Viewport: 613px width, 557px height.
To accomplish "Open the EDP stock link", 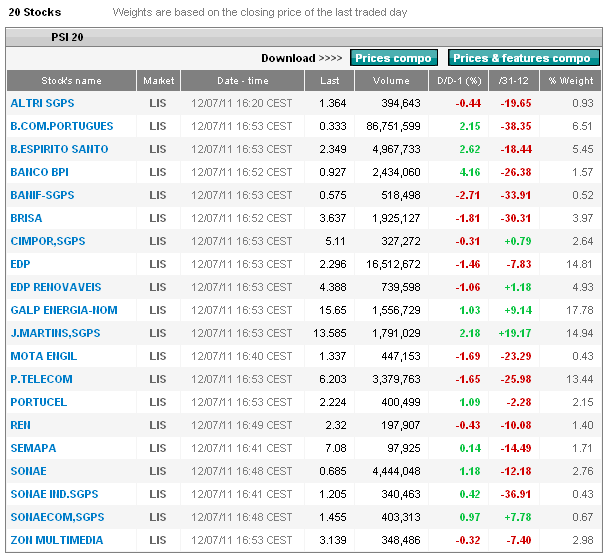I will [20, 264].
